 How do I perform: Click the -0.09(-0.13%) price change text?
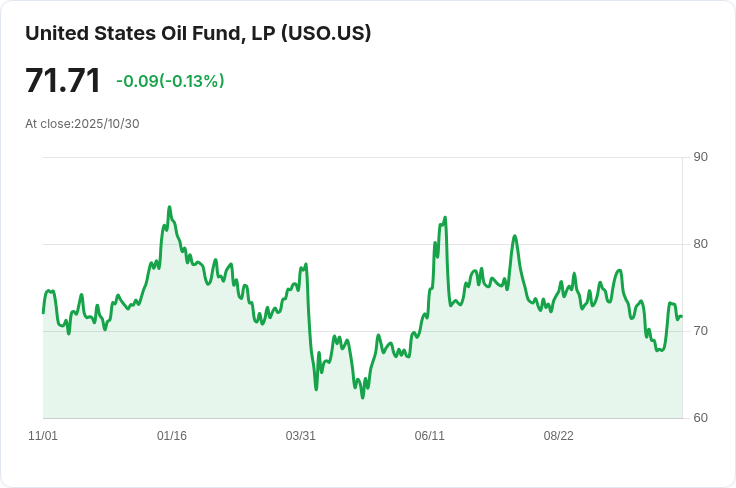coord(170,81)
